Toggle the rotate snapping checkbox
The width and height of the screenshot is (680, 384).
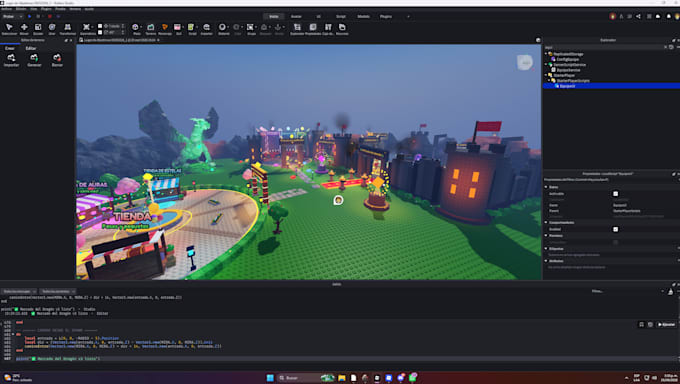click(x=100, y=33)
